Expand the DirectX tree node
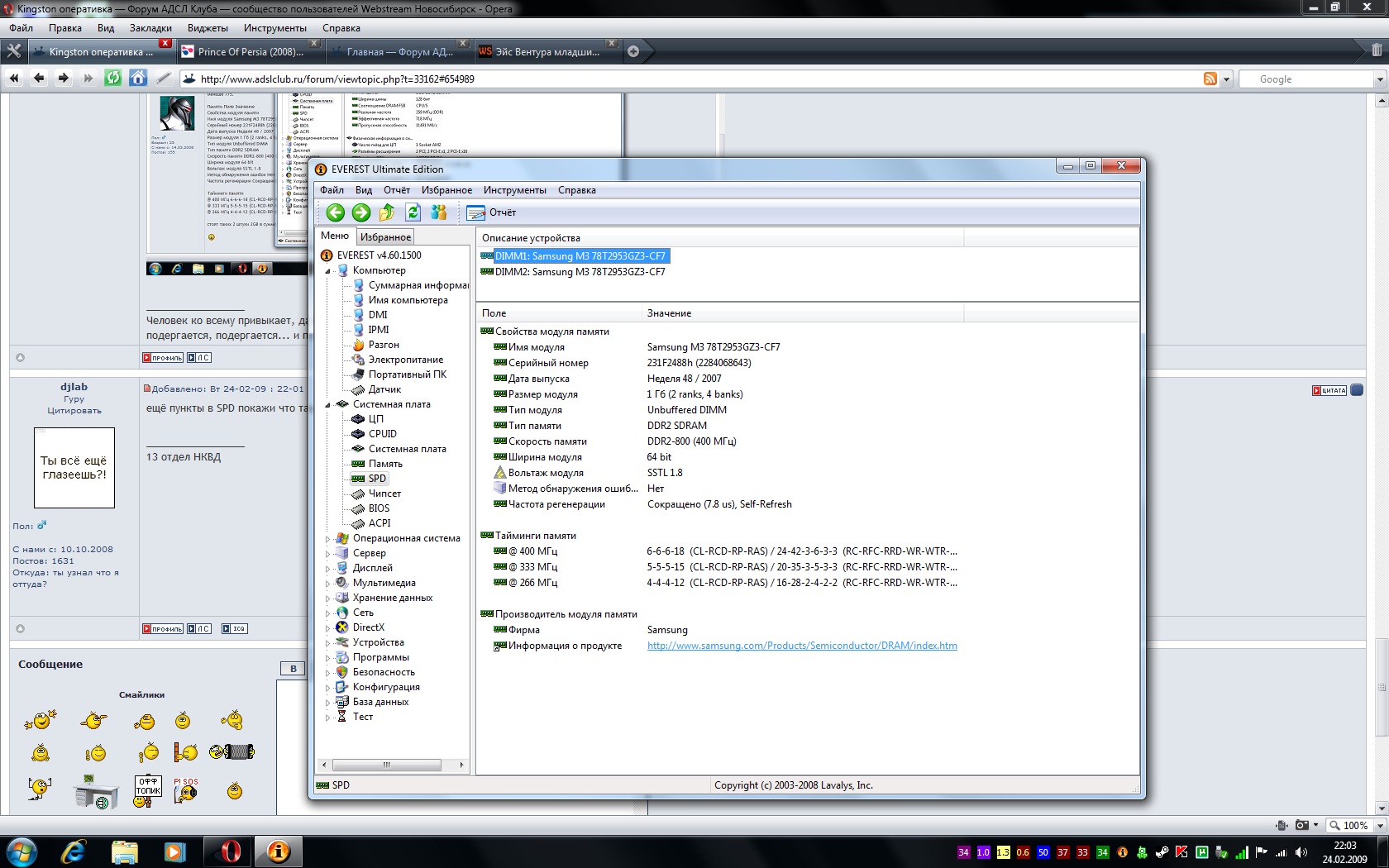The width and height of the screenshot is (1389, 868). [327, 628]
